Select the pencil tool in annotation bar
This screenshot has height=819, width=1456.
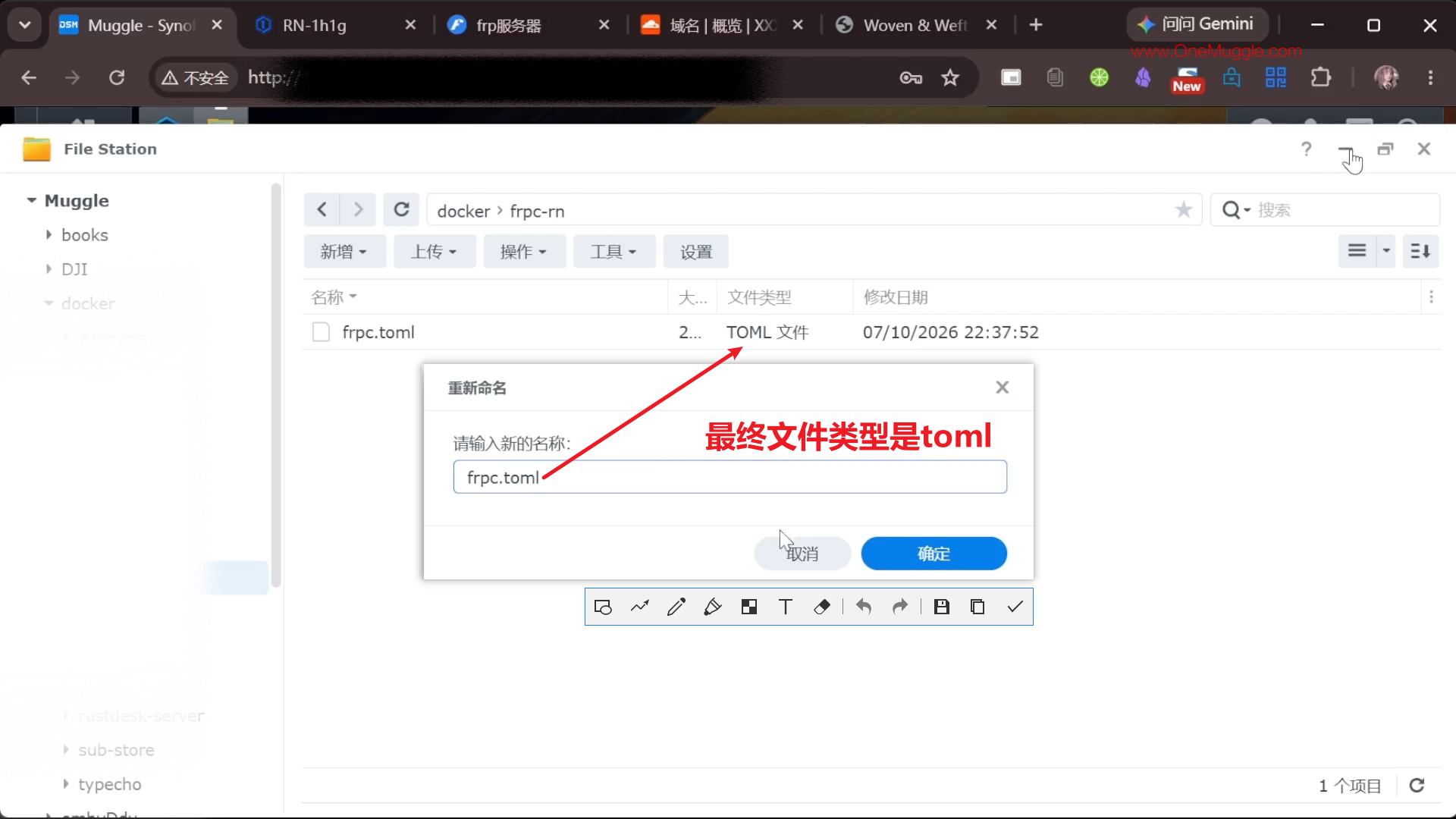(x=676, y=607)
